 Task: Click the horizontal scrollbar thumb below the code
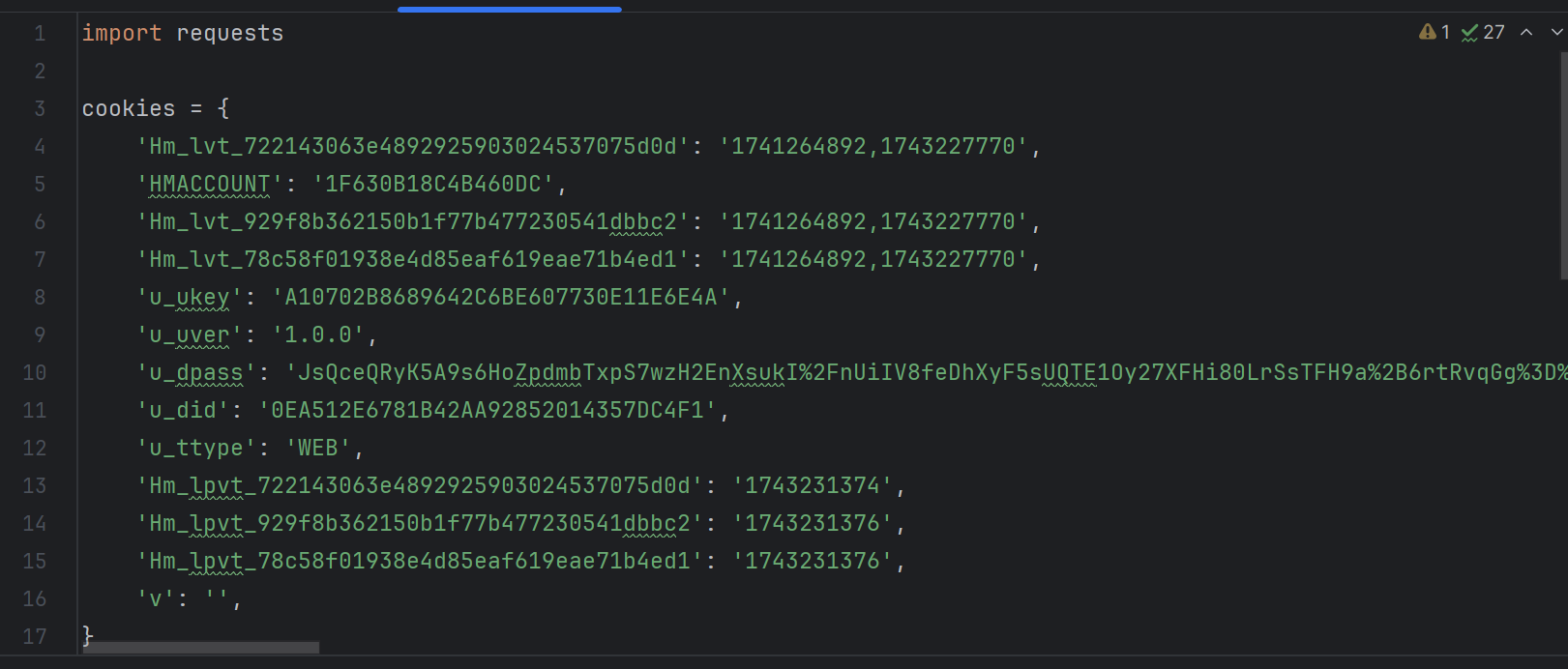click(x=201, y=648)
